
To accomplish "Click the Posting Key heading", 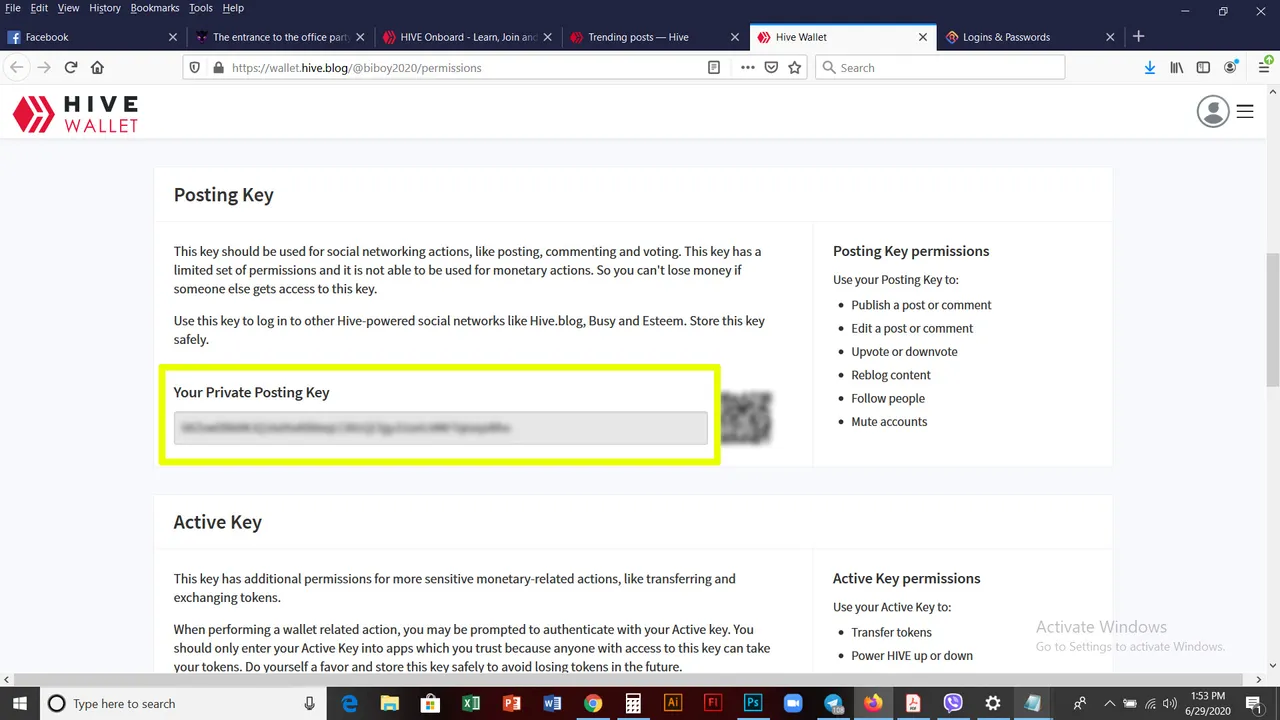I will pos(224,195).
